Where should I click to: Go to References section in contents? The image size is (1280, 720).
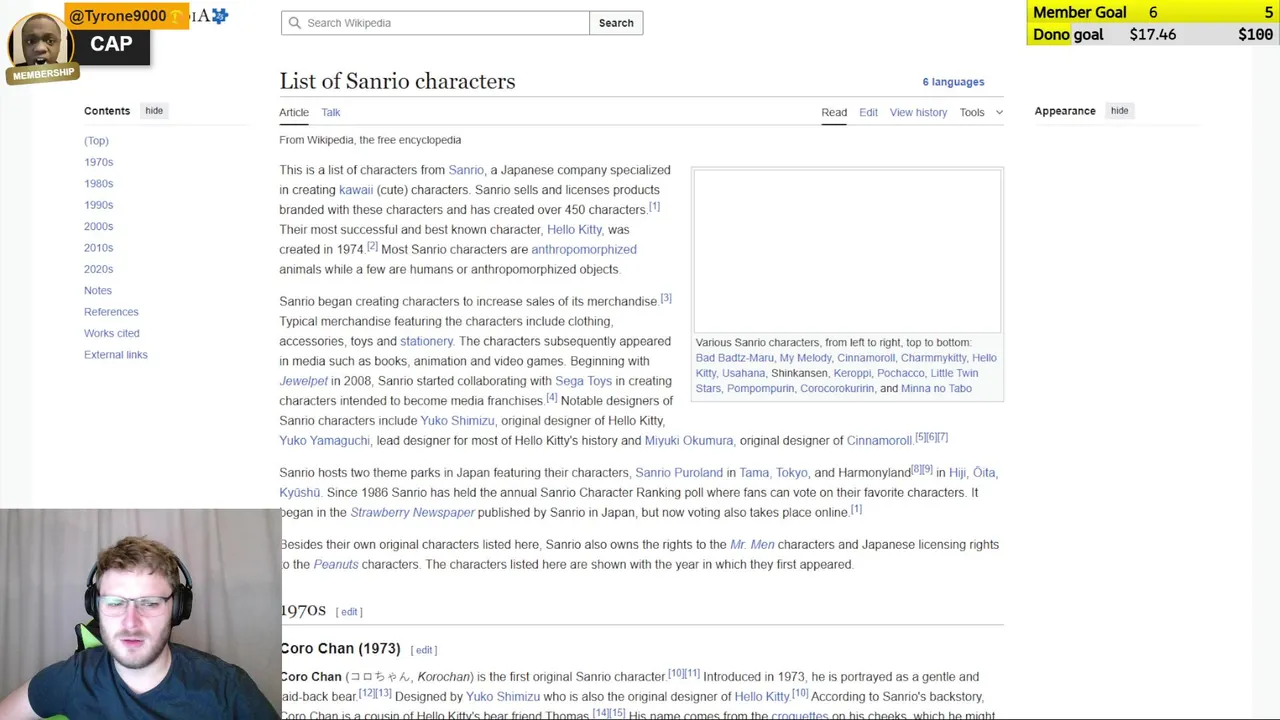111,312
